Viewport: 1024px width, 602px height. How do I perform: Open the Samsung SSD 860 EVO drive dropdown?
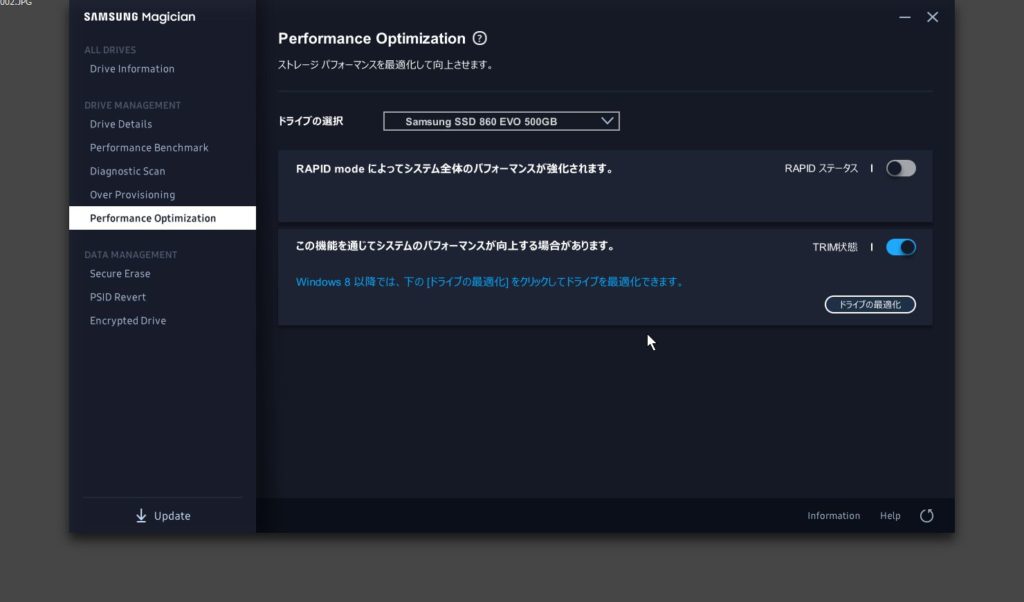point(501,121)
